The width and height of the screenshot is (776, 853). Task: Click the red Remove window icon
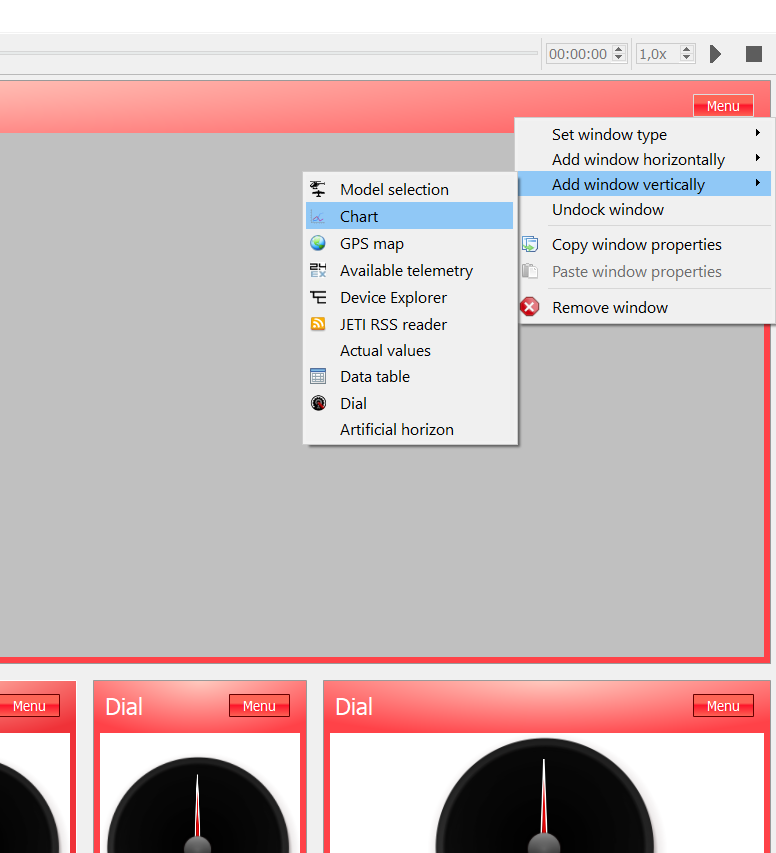pos(529,307)
